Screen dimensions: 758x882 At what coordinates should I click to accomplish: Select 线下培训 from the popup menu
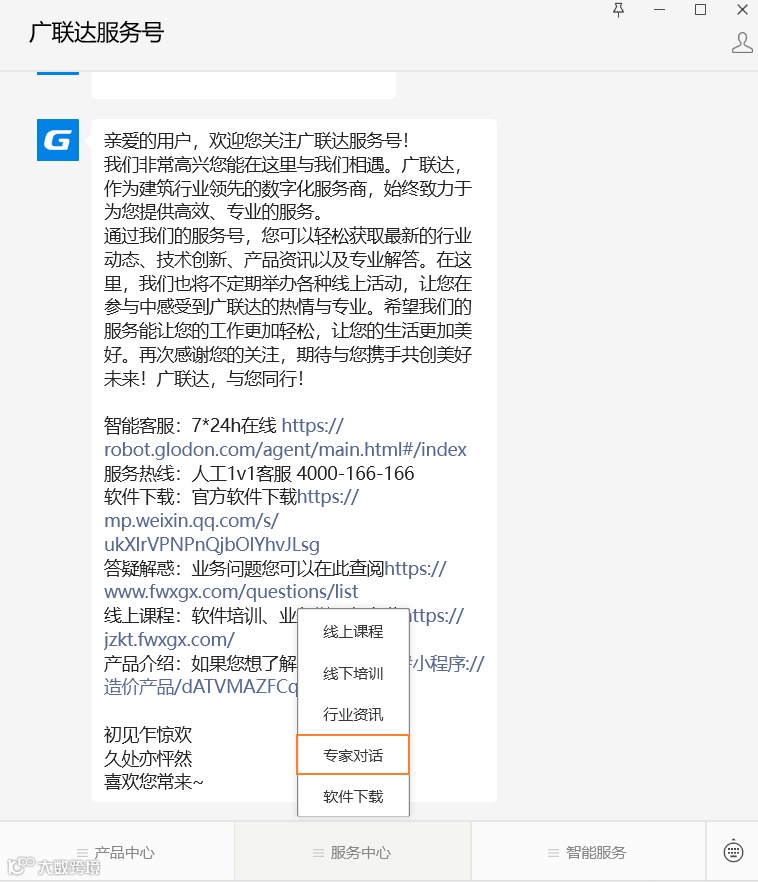tap(353, 673)
